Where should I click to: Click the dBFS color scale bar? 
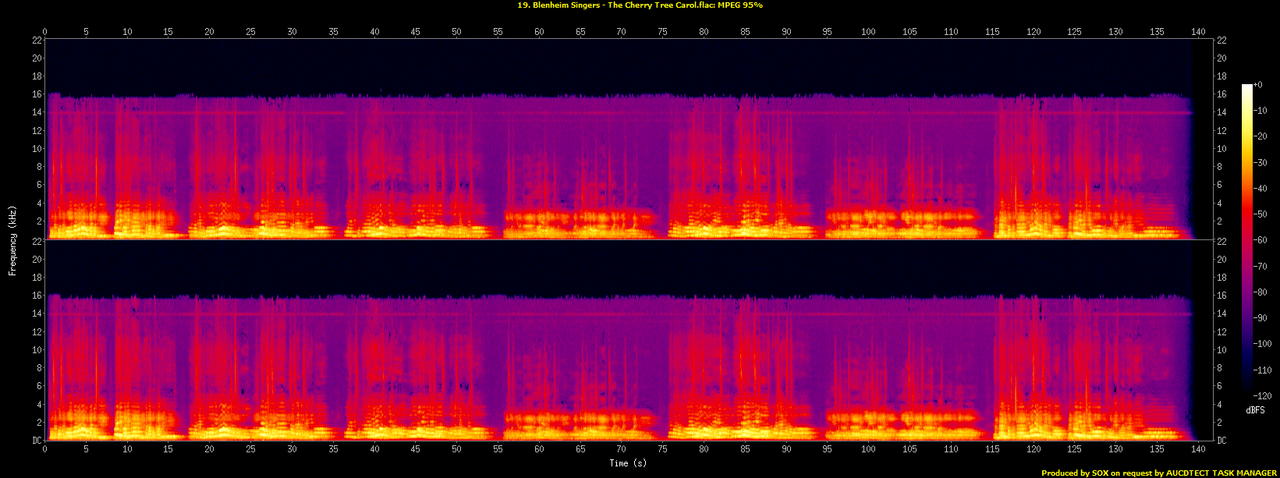[1247, 239]
